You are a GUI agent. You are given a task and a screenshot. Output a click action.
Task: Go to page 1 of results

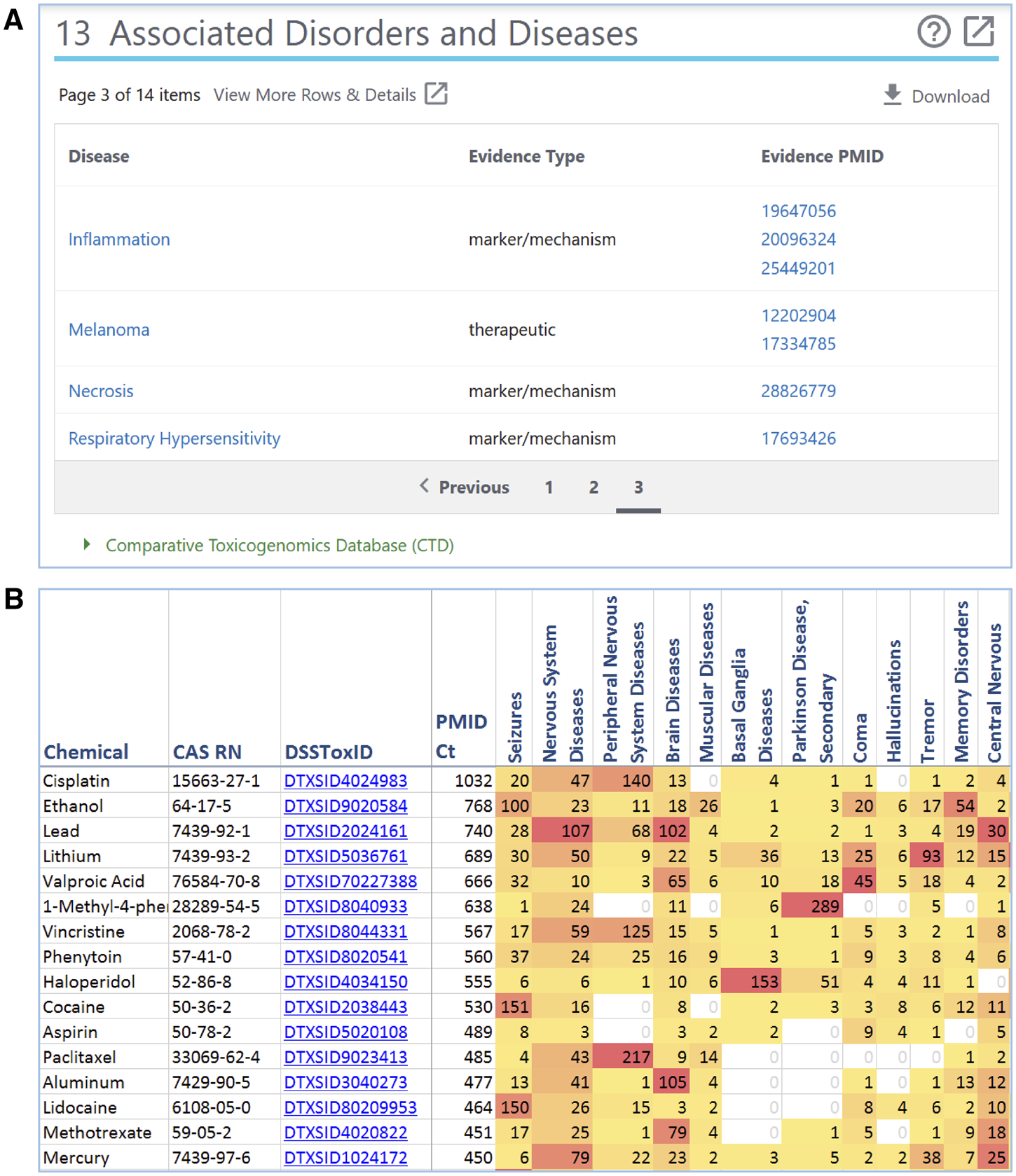click(x=549, y=487)
